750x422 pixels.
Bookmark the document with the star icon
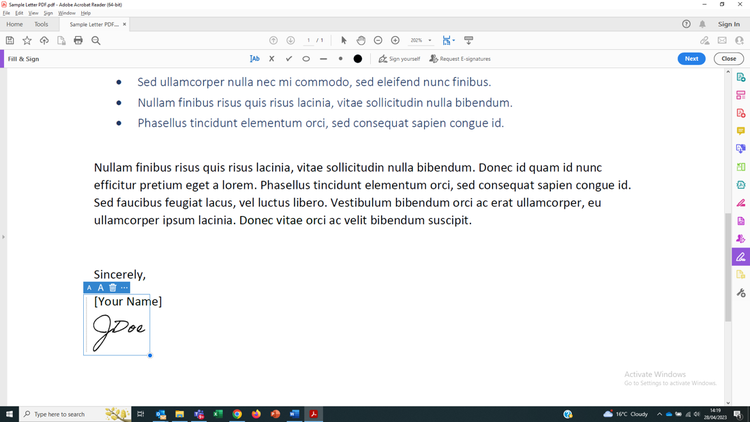[27, 41]
